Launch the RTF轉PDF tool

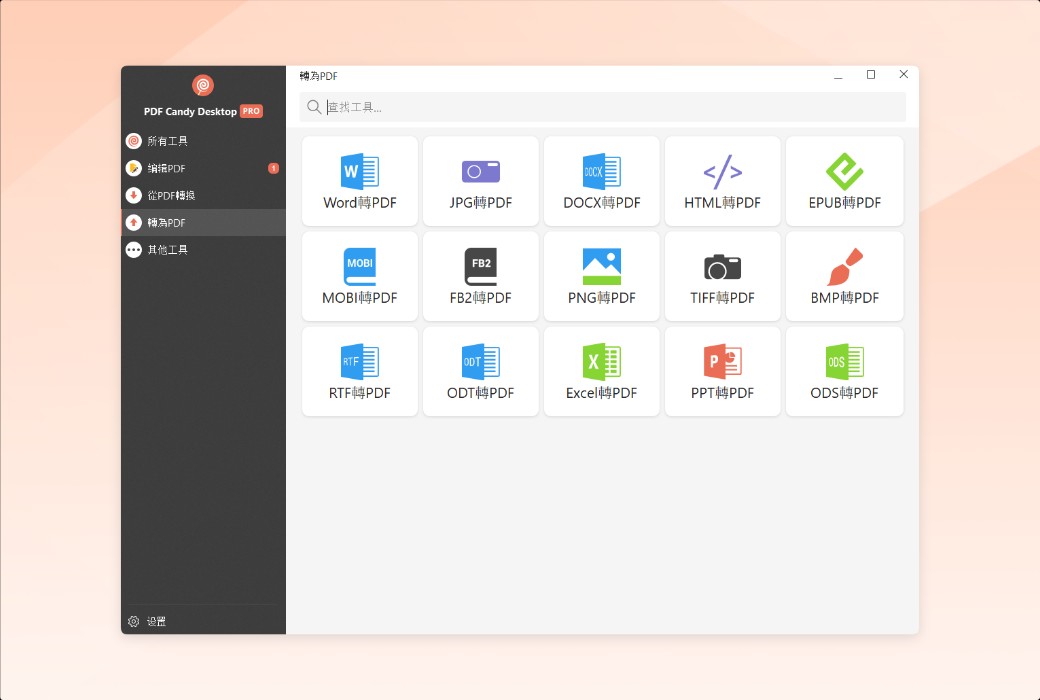pos(359,371)
